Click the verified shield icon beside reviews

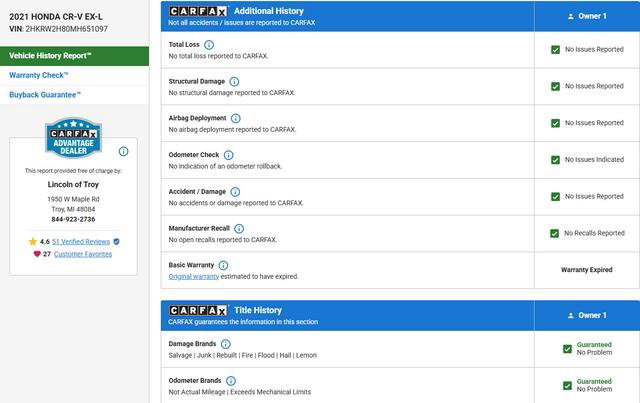116,242
